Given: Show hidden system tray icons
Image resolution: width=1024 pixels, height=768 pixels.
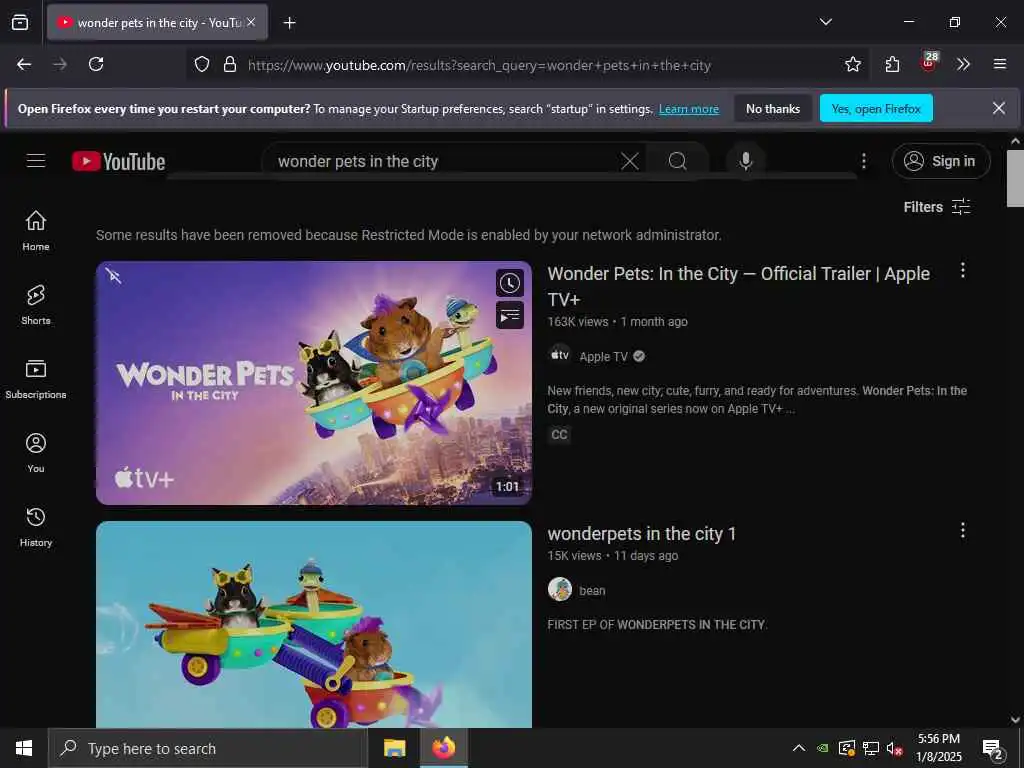Looking at the screenshot, I should tap(799, 748).
